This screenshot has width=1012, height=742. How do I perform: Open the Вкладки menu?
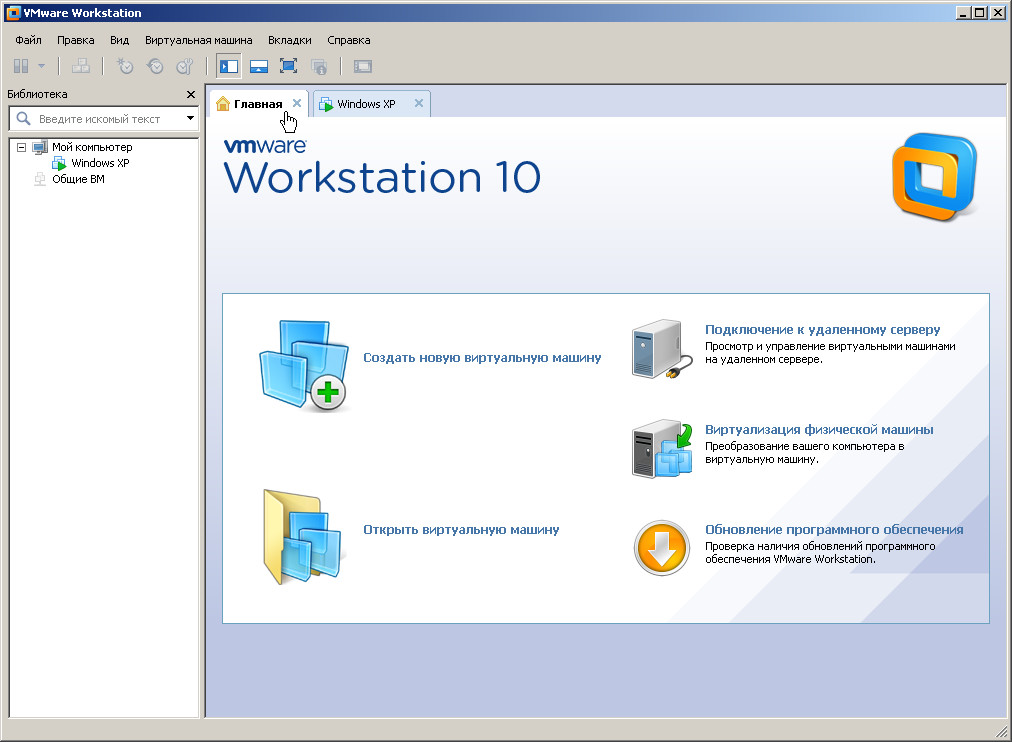pyautogui.click(x=290, y=40)
